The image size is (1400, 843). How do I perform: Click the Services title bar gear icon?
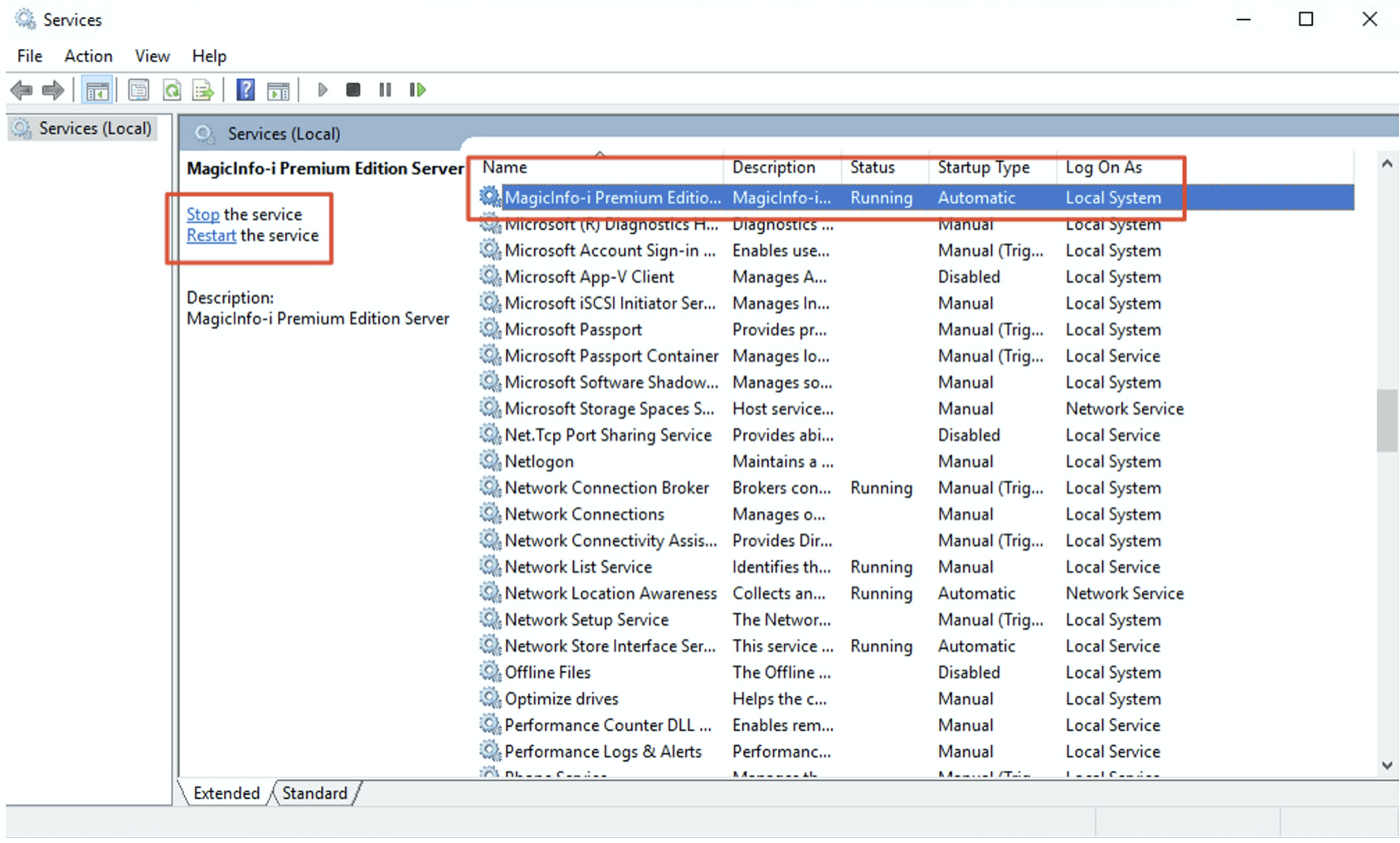click(25, 19)
